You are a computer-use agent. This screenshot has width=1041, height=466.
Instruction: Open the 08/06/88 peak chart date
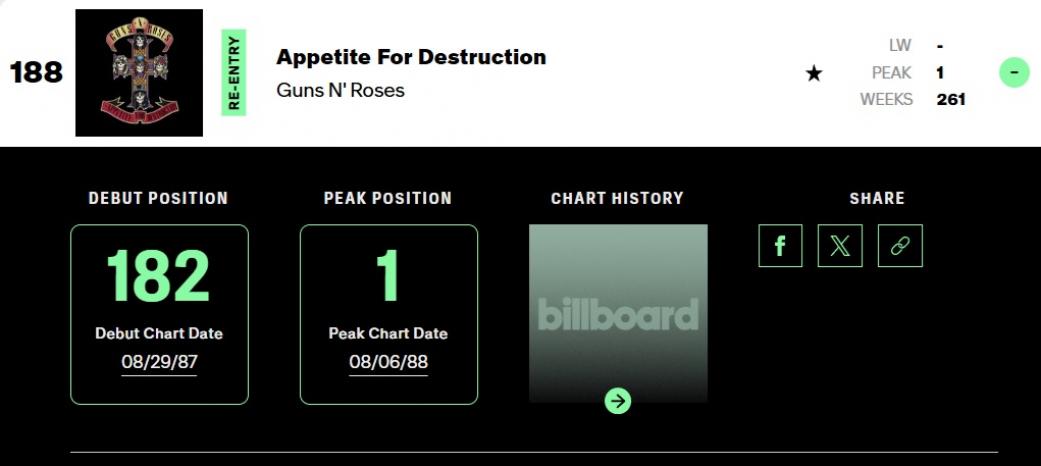388,361
